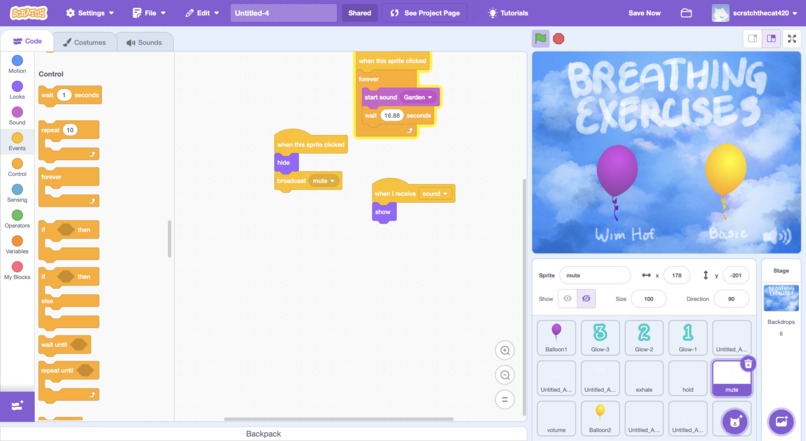
Task: Open Sound block category
Action: 17,116
